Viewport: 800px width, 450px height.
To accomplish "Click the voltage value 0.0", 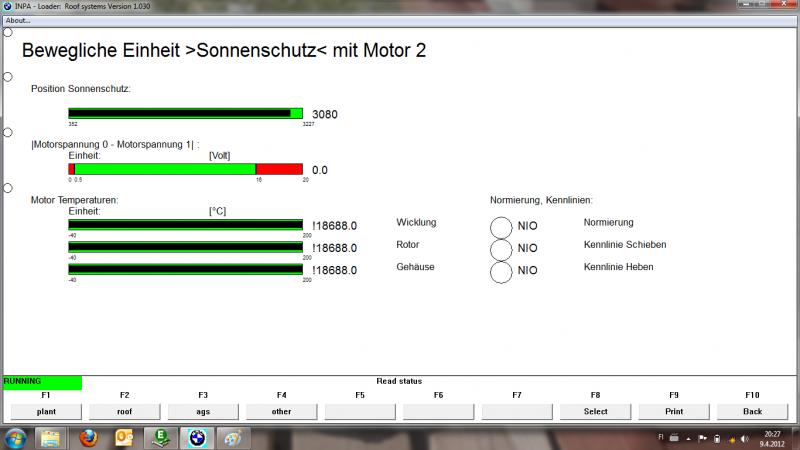I will [320, 170].
